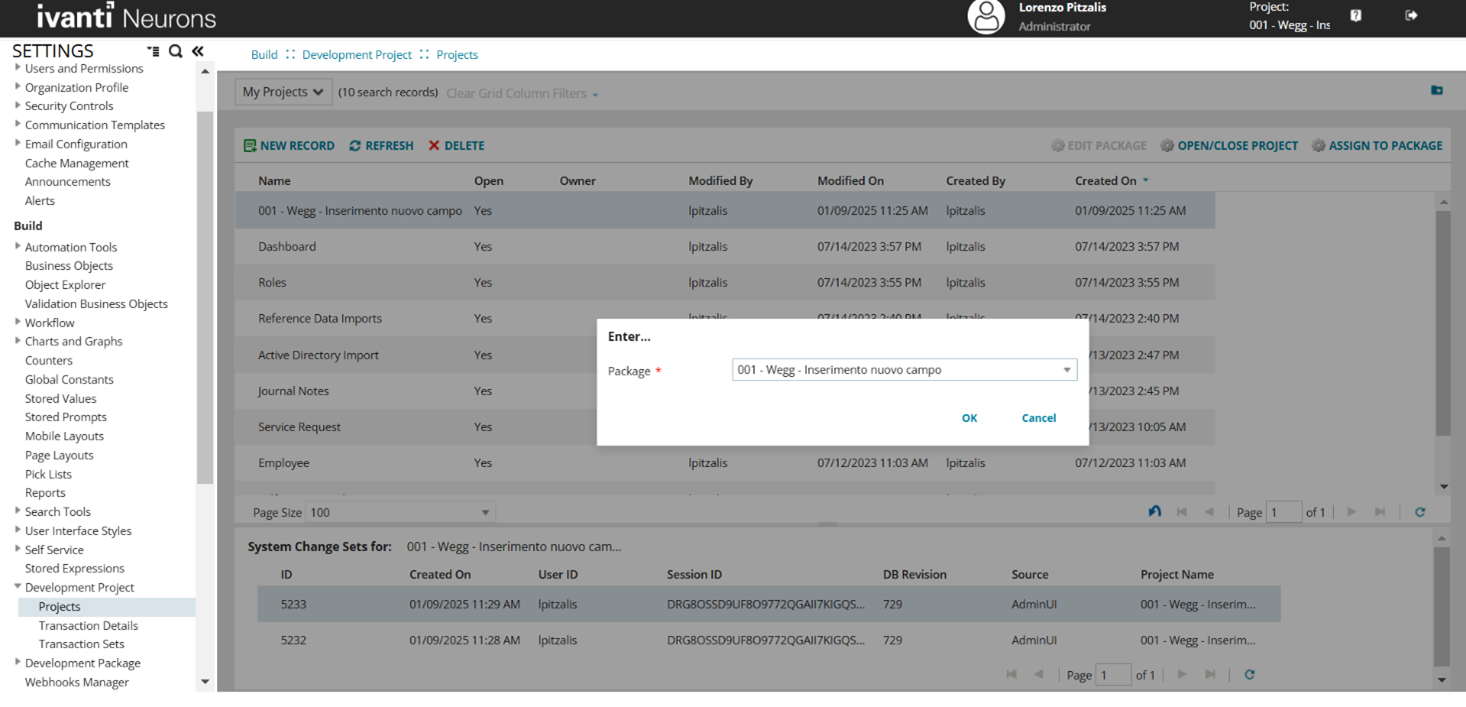Click the projects grid page number field
The image size is (1466, 707).
1284,512
